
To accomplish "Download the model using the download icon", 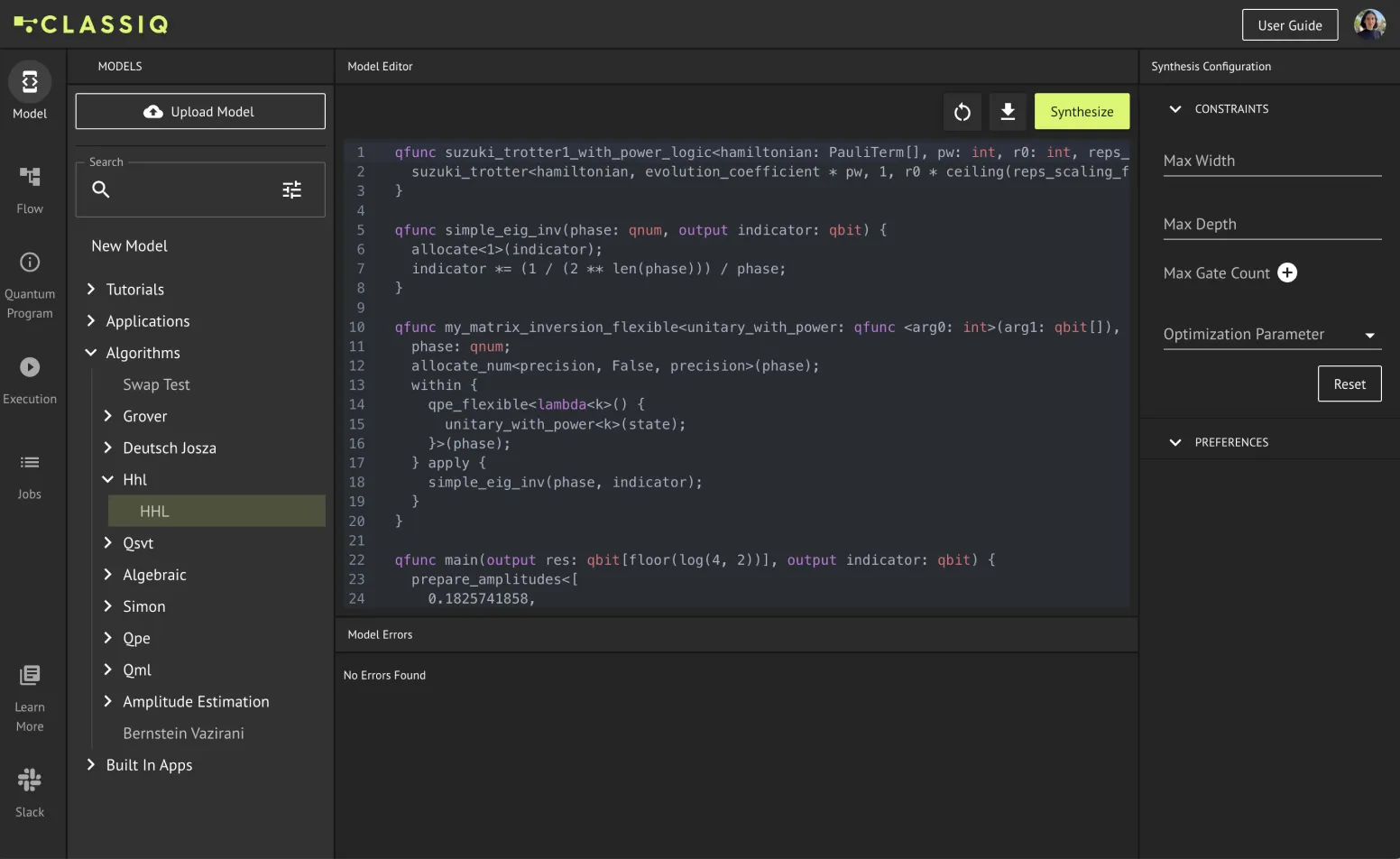I will click(1008, 112).
